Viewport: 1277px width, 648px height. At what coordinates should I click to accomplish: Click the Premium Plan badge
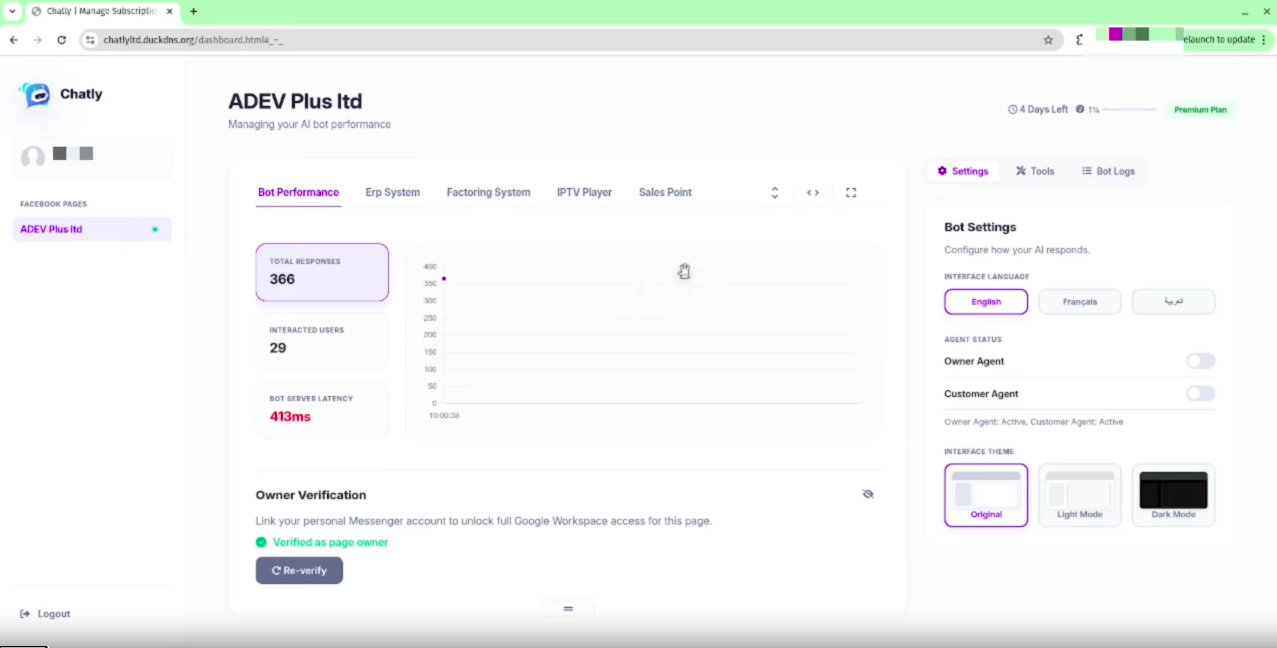pyautogui.click(x=1200, y=110)
